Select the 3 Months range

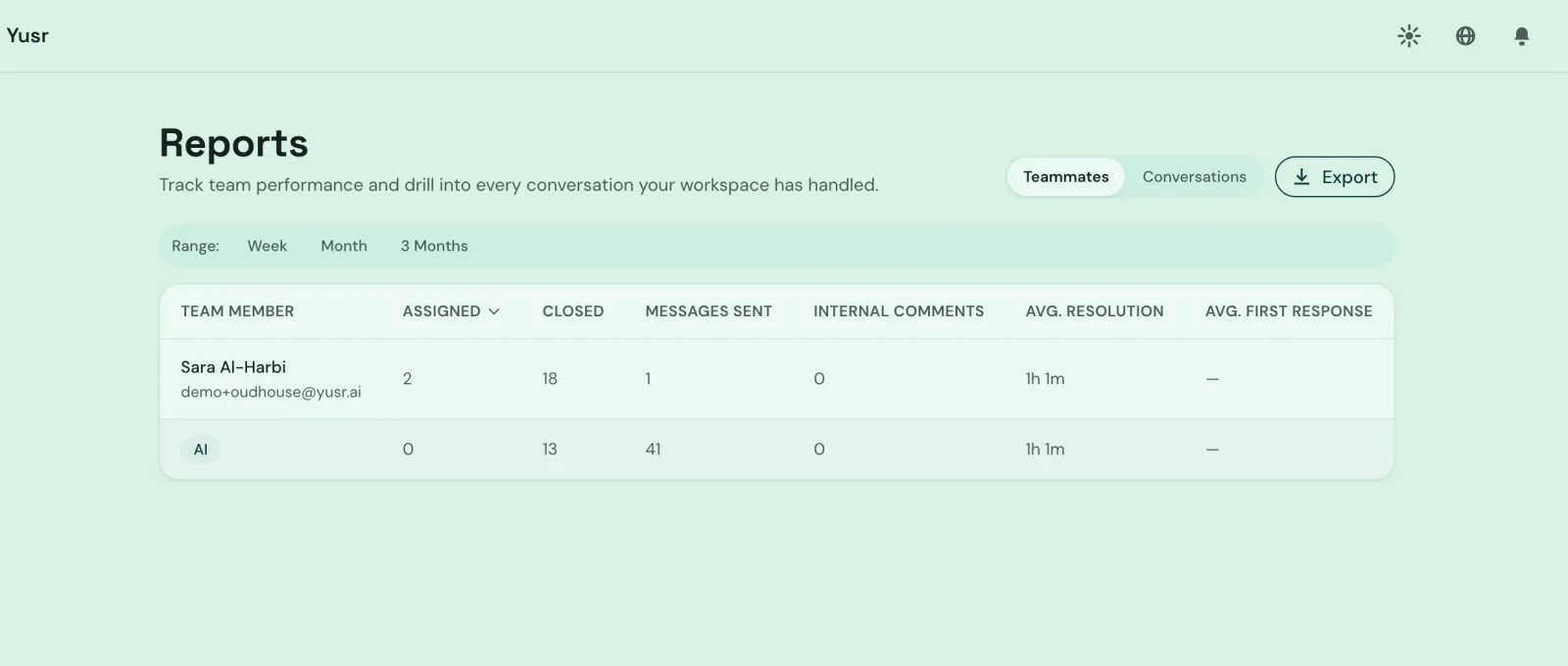434,246
